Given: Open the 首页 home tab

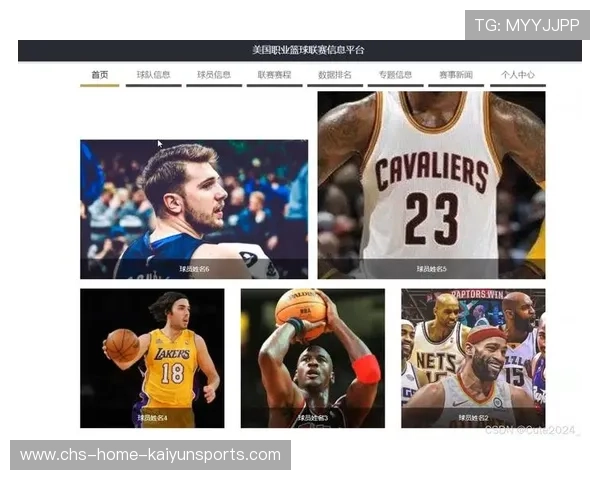Looking at the screenshot, I should point(99,75).
